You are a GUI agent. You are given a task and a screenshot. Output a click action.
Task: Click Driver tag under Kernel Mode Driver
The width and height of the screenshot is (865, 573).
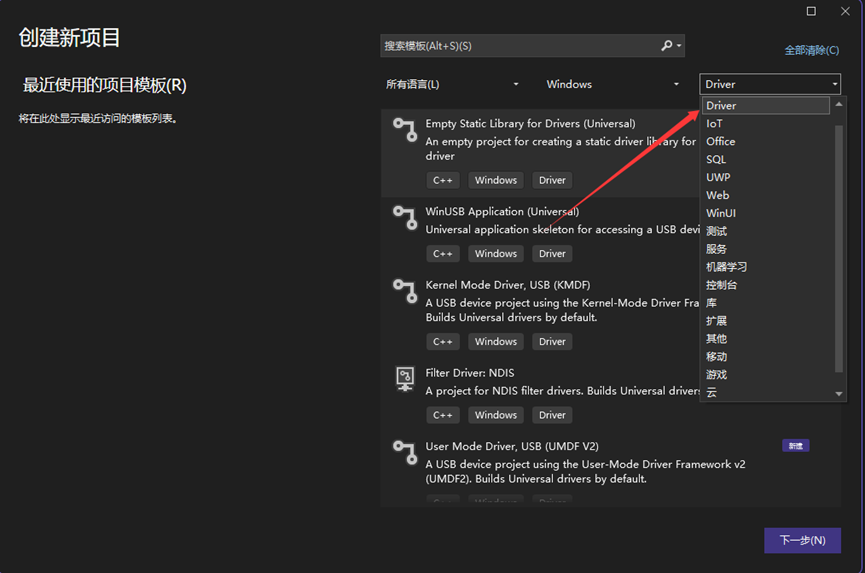tap(552, 341)
